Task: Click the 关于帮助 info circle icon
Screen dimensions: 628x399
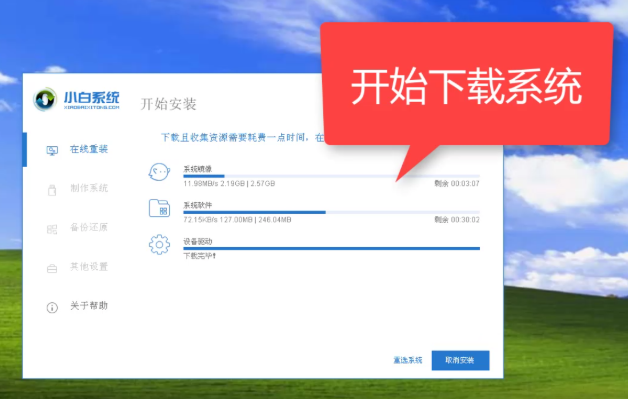Action: pyautogui.click(x=52, y=307)
